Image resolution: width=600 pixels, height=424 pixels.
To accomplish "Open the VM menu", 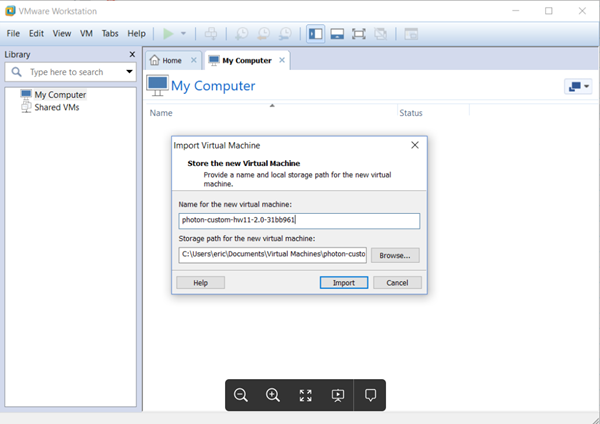I will click(x=87, y=33).
